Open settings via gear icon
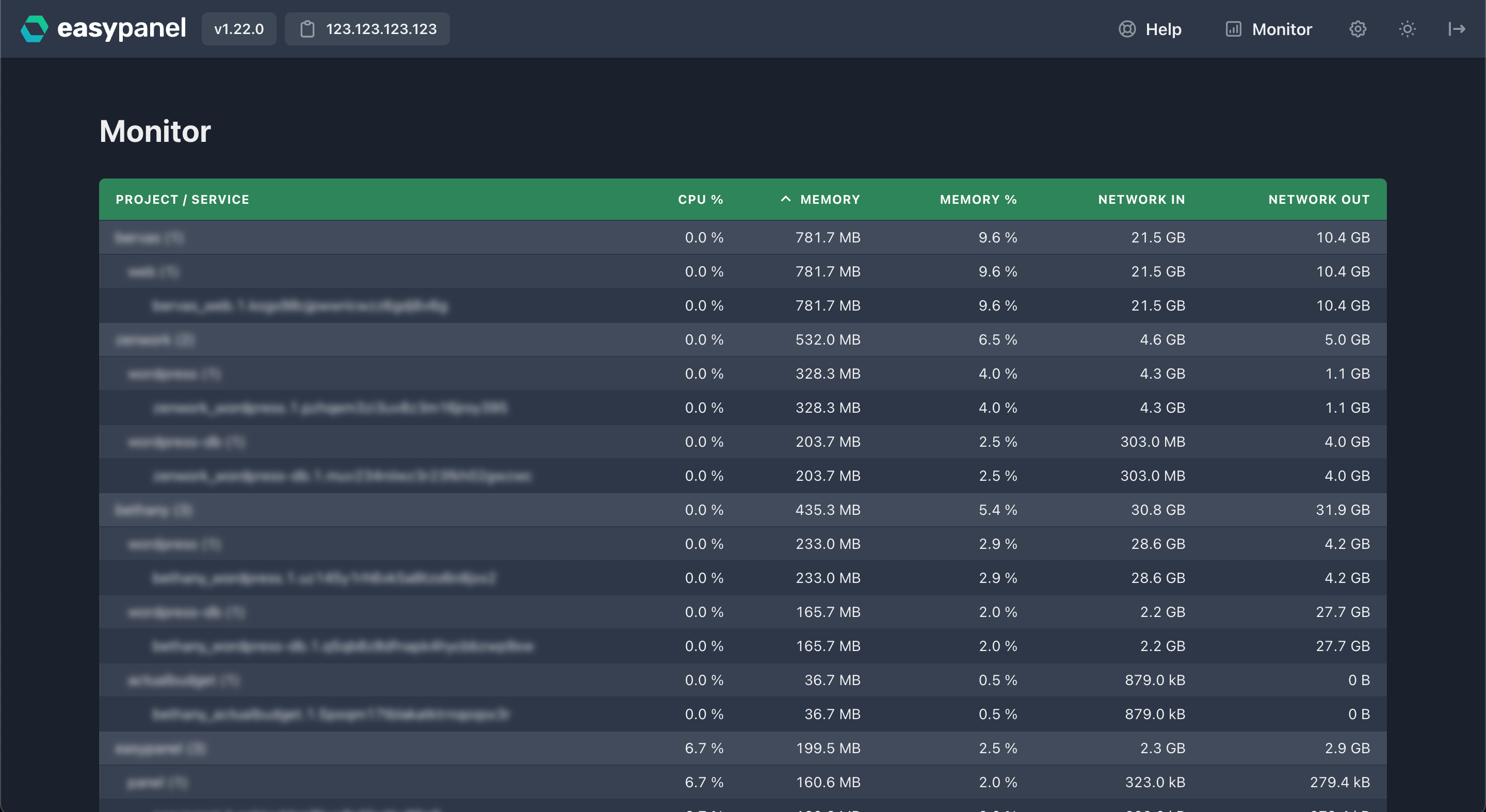This screenshot has height=812, width=1486. tap(1358, 29)
